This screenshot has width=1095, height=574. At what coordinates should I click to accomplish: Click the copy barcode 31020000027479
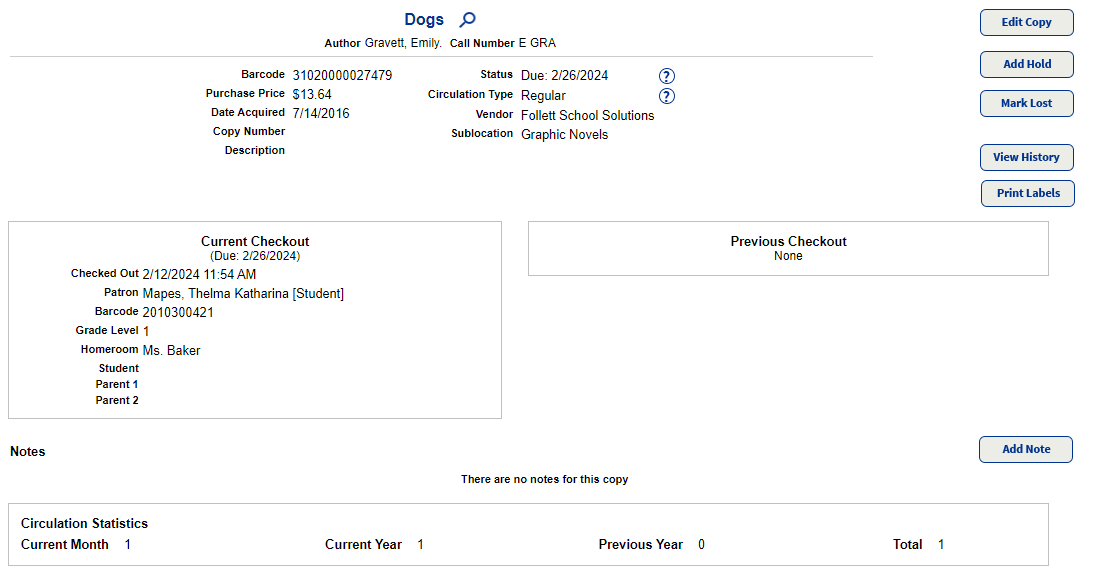click(342, 75)
